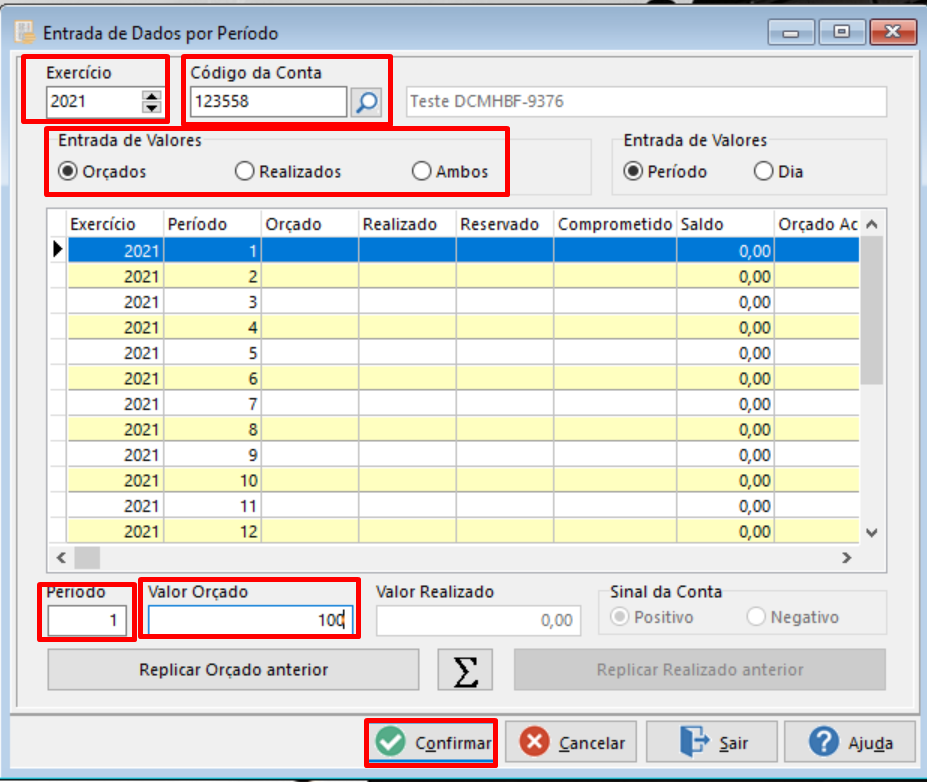Click Sair button to exit
The height and width of the screenshot is (782, 927).
(x=711, y=742)
